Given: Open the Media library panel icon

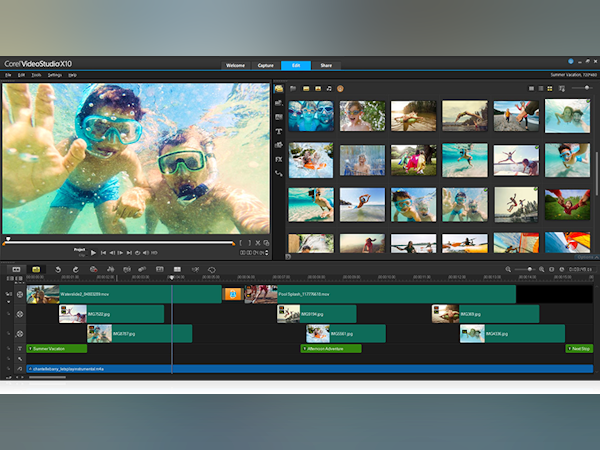Looking at the screenshot, I should click(279, 89).
